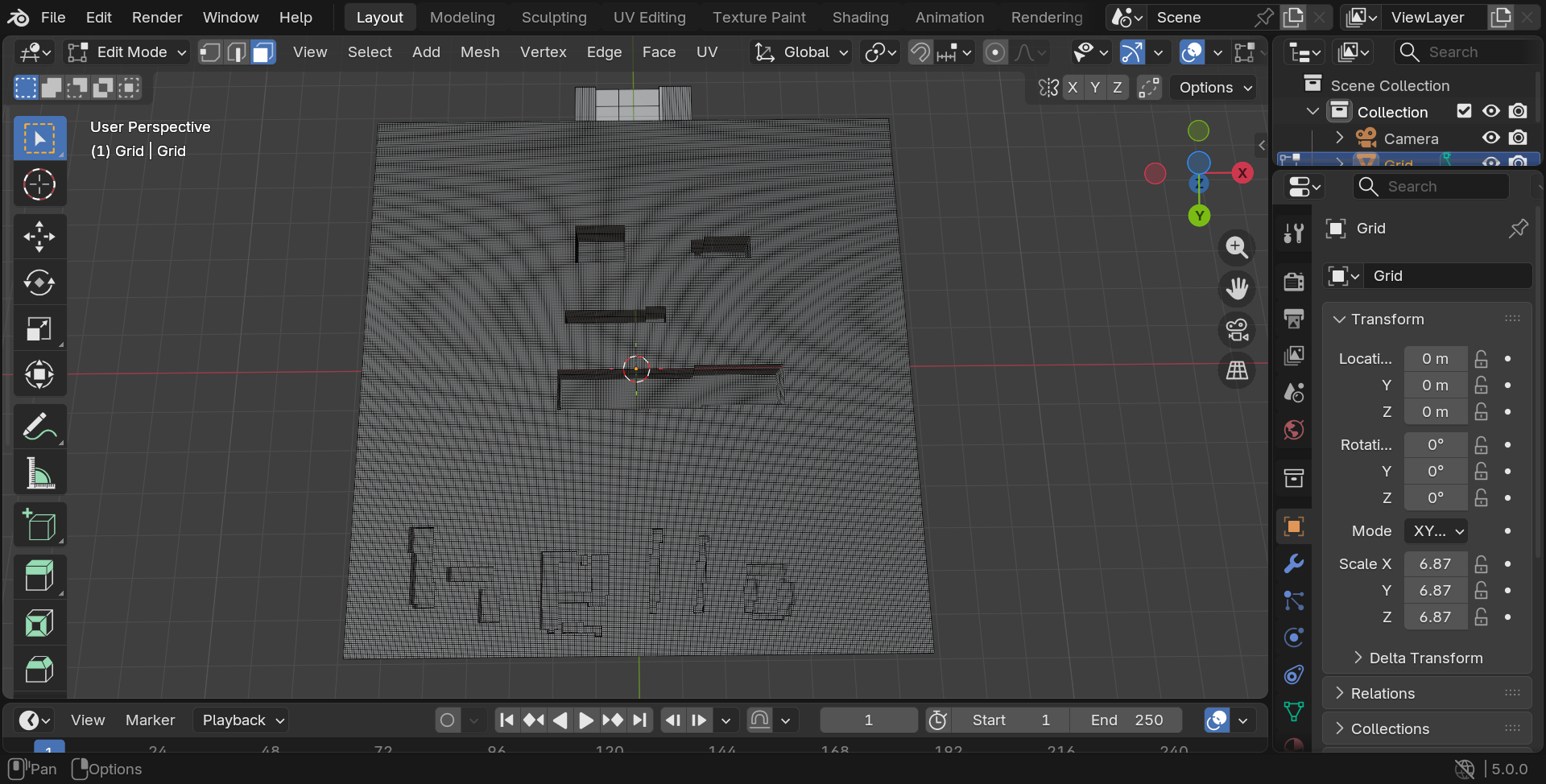
Task: Open the Global transform orientation dropdown
Action: [801, 52]
